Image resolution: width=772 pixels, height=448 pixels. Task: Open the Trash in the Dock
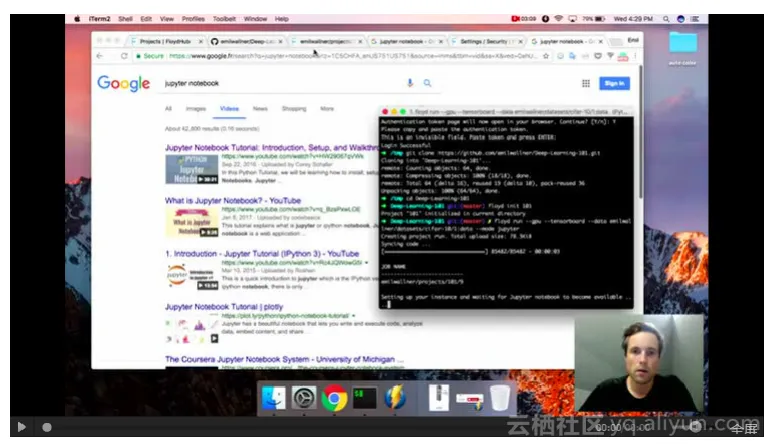click(x=500, y=398)
